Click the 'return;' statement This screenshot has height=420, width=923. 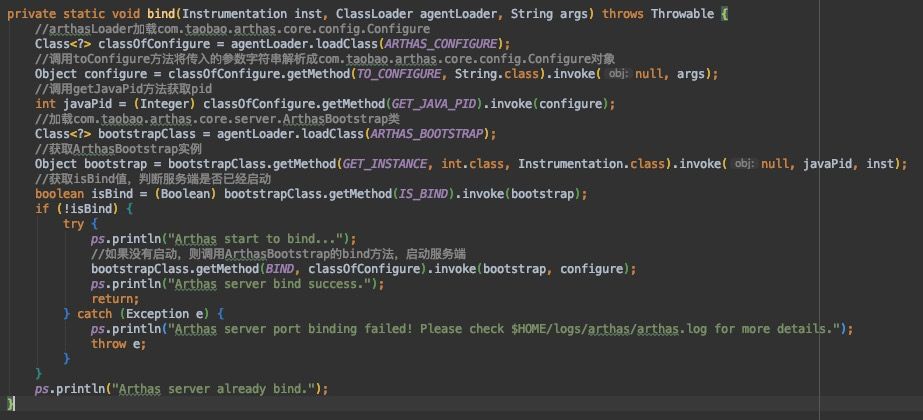click(115, 299)
